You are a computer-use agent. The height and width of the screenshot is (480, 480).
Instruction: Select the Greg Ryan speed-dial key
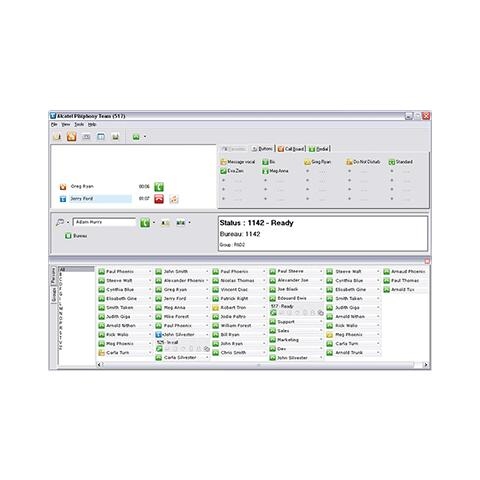tap(318, 162)
